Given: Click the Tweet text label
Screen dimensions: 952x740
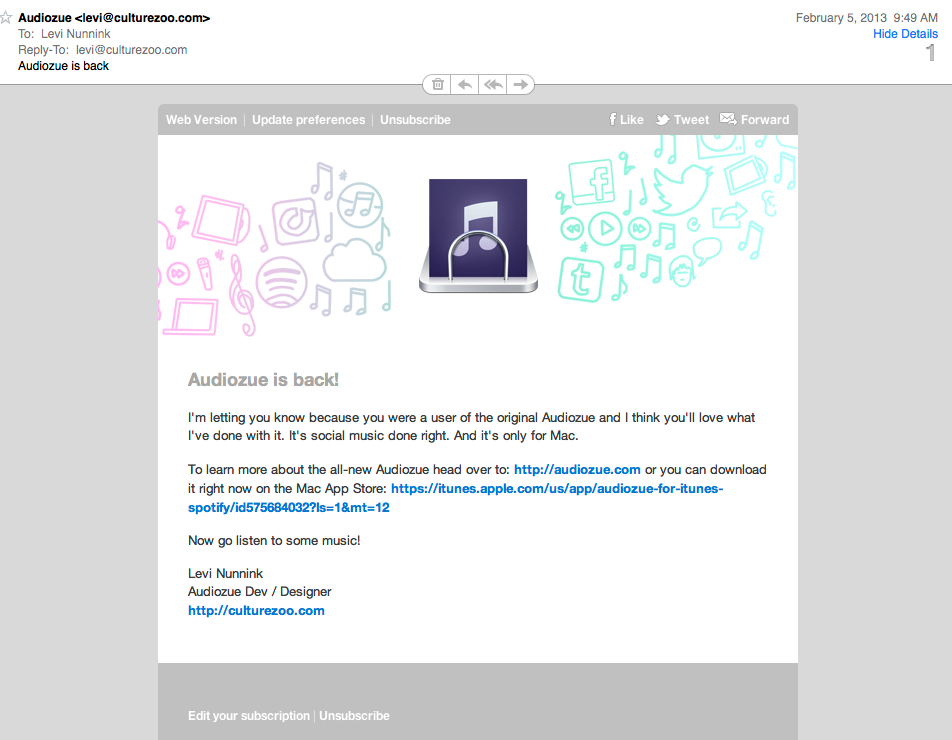Looking at the screenshot, I should coord(691,120).
